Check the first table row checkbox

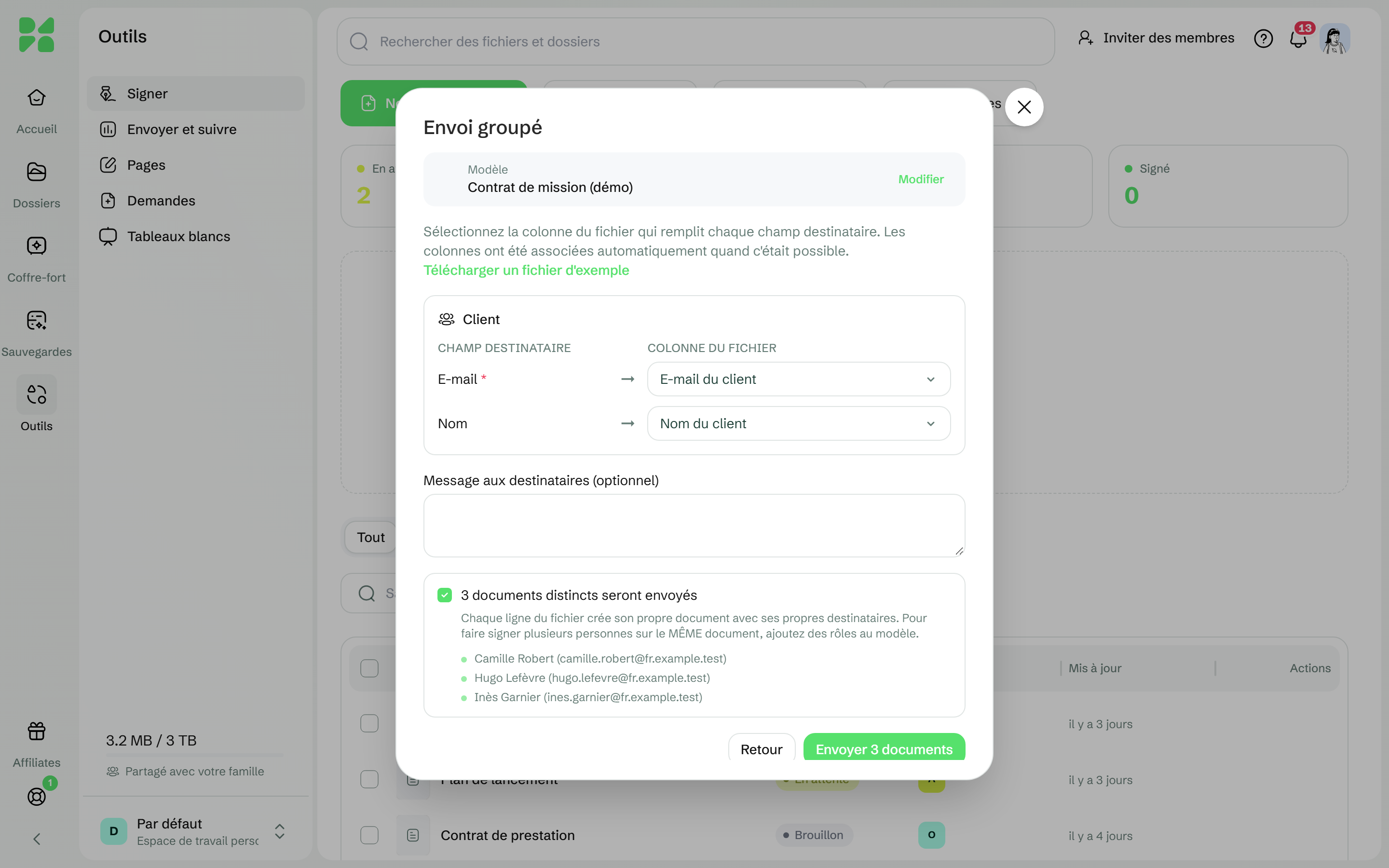(369, 723)
